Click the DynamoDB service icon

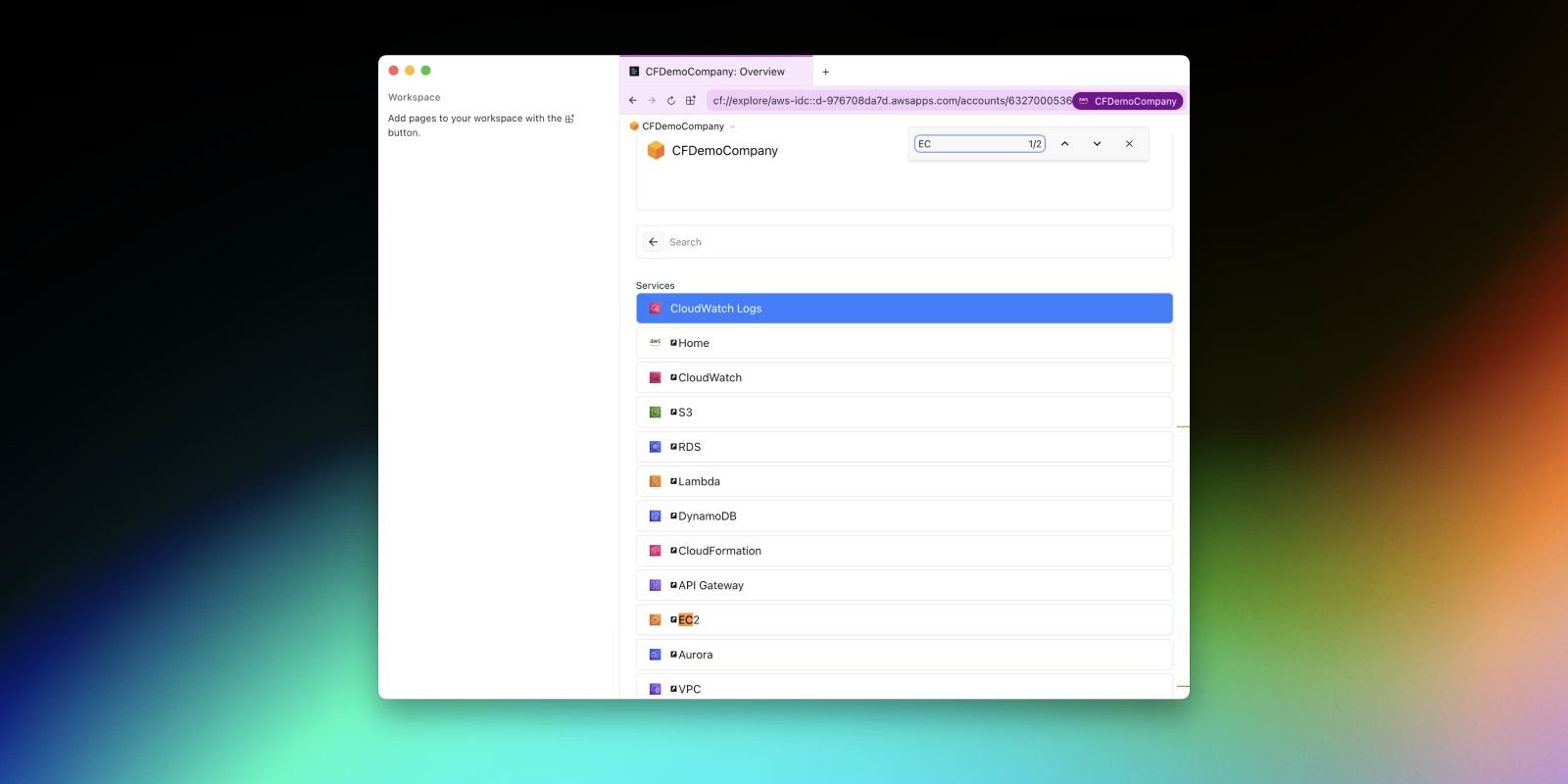[x=655, y=516]
